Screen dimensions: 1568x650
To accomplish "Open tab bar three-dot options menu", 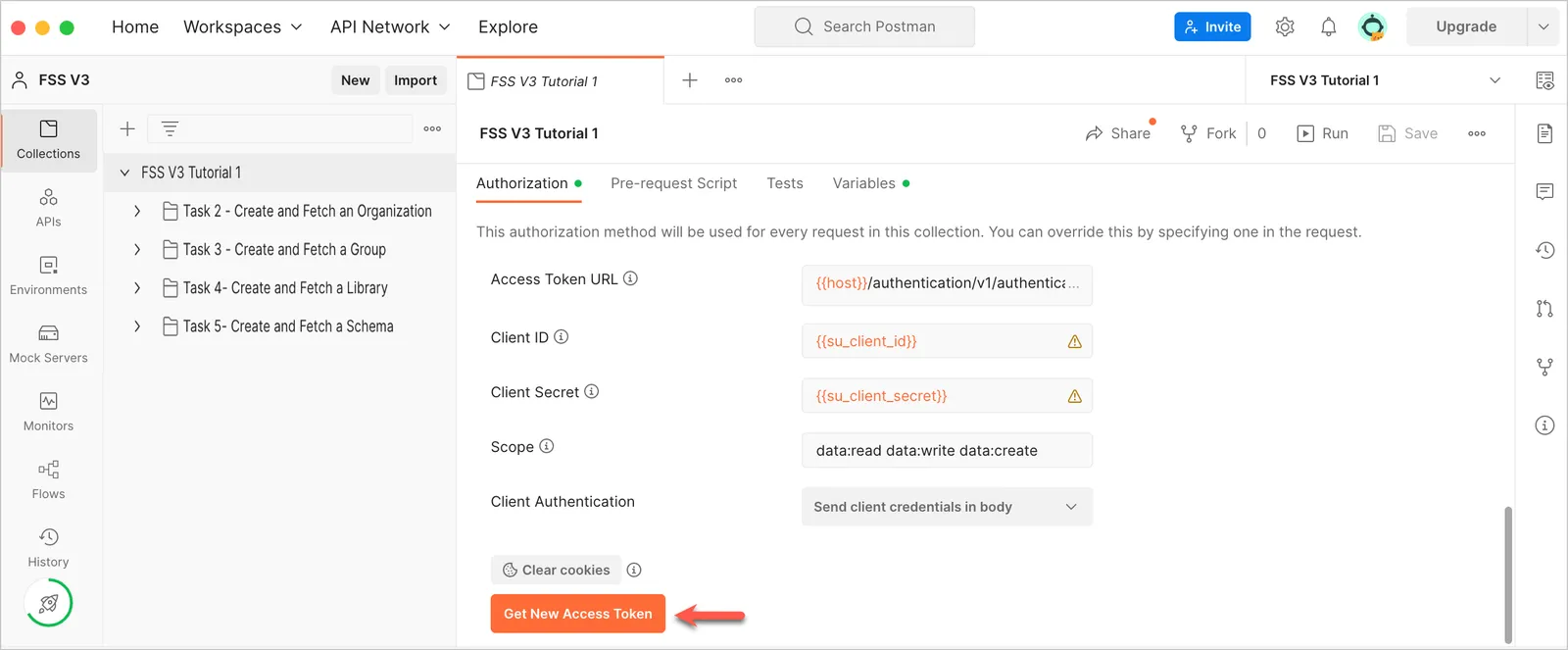I will pyautogui.click(x=733, y=80).
